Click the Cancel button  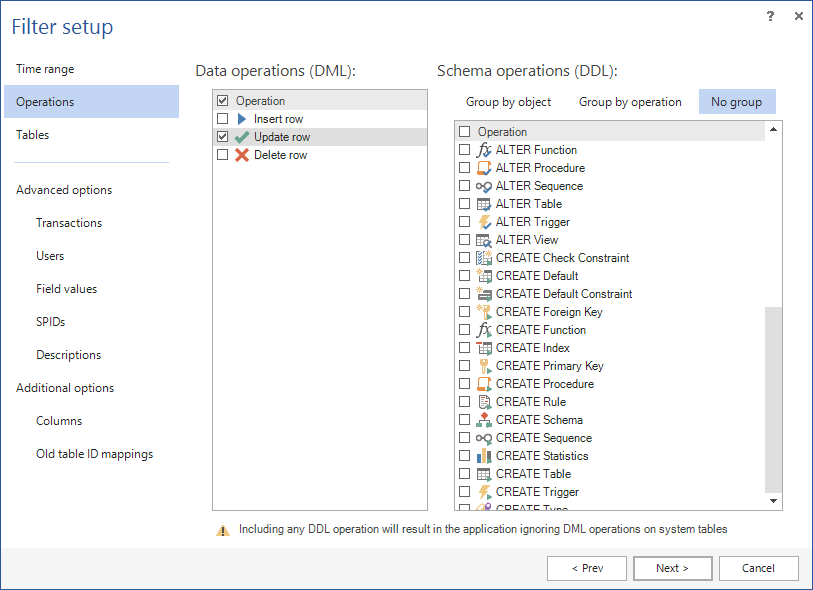(758, 568)
